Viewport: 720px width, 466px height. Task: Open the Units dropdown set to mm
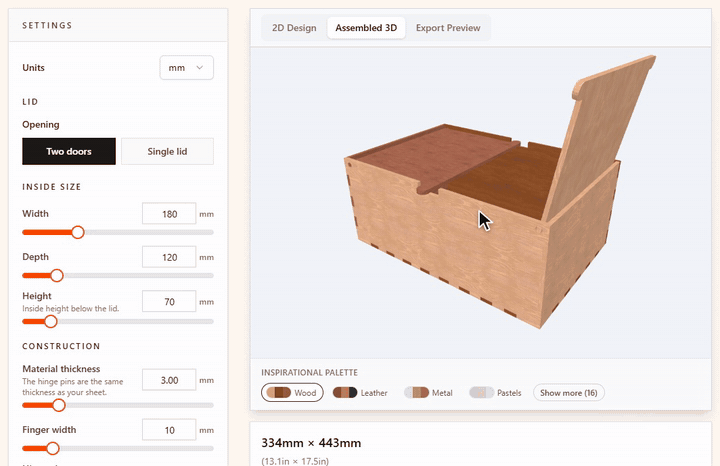[x=186, y=67]
